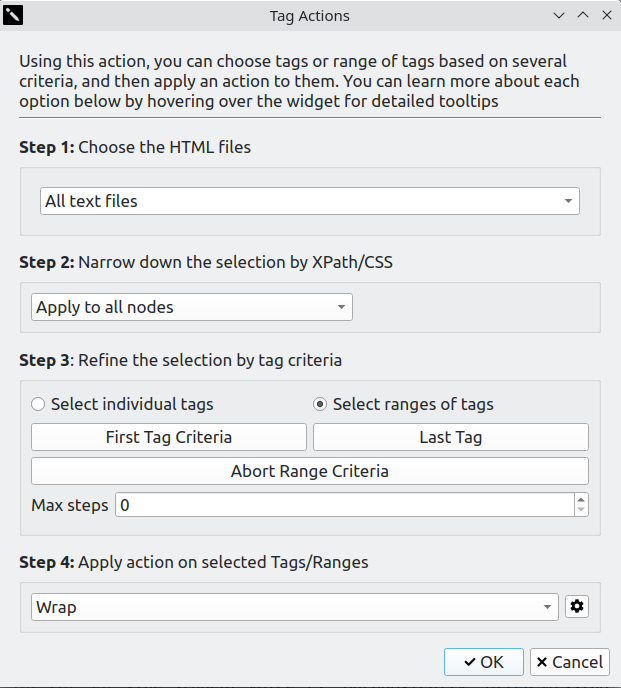The width and height of the screenshot is (621, 688).
Task: Open the Wrap action dropdown
Action: [295, 607]
